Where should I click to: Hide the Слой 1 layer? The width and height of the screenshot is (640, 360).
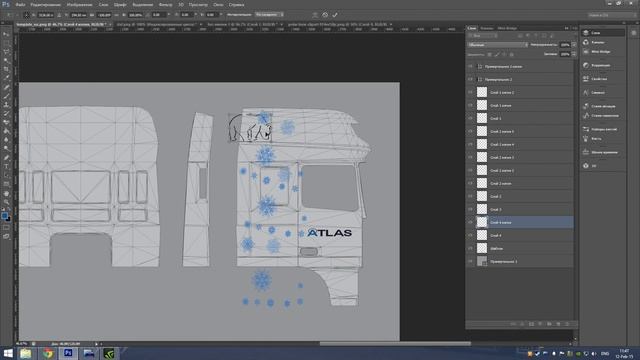pyautogui.click(x=470, y=118)
